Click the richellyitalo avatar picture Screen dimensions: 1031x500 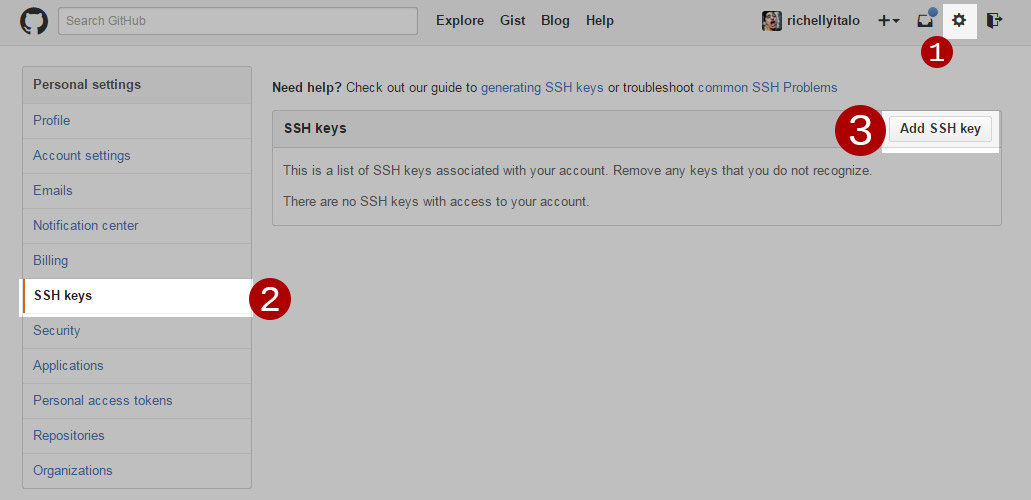tap(772, 21)
